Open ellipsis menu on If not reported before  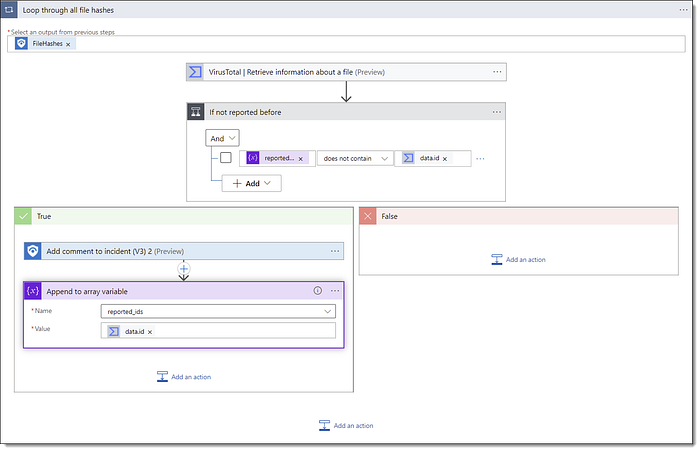click(x=496, y=112)
